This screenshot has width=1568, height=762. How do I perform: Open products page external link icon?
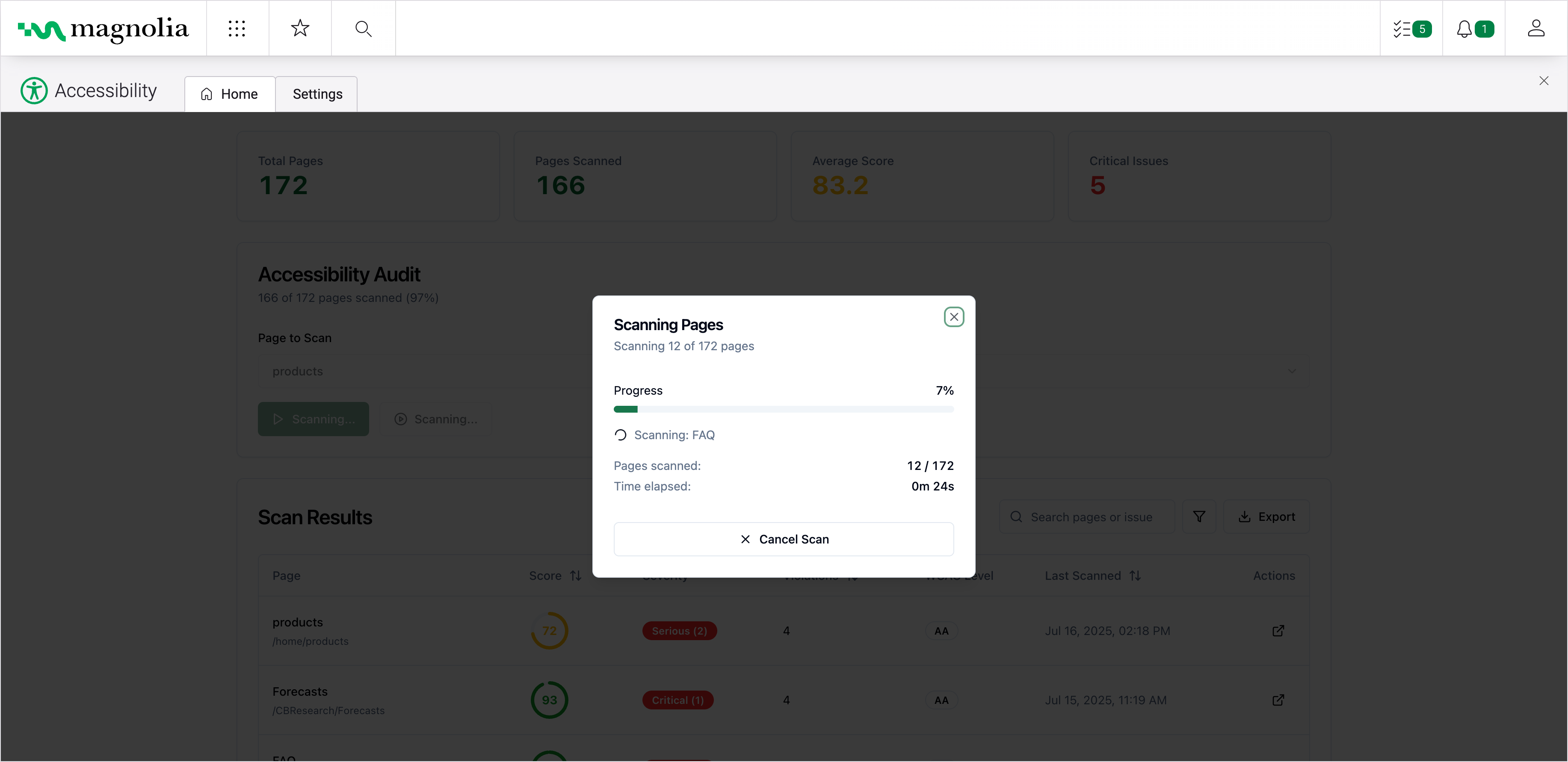click(1278, 631)
